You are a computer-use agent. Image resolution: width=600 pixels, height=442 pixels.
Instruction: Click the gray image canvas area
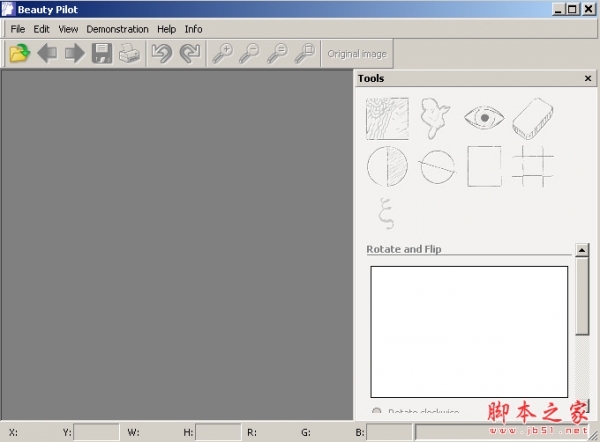point(177,245)
